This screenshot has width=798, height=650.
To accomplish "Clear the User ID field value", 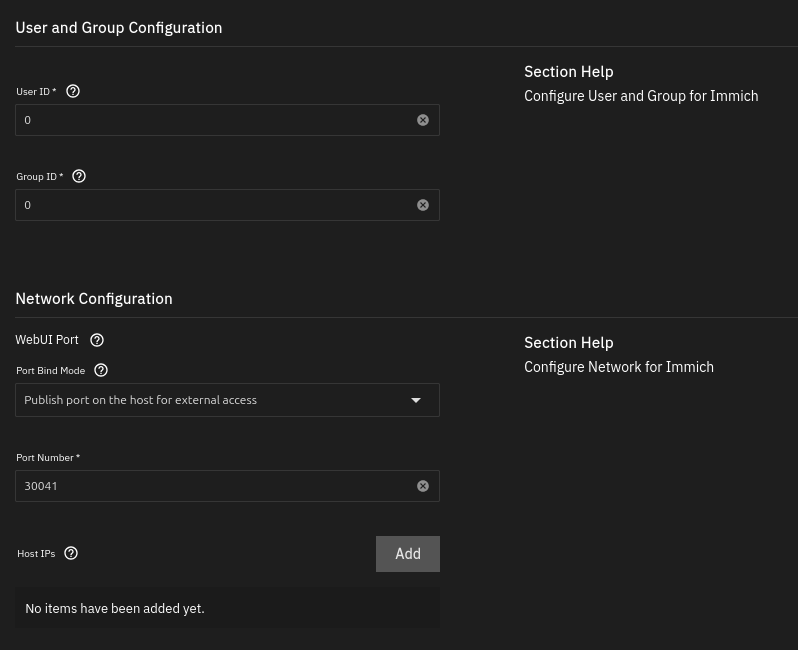I will 423,120.
